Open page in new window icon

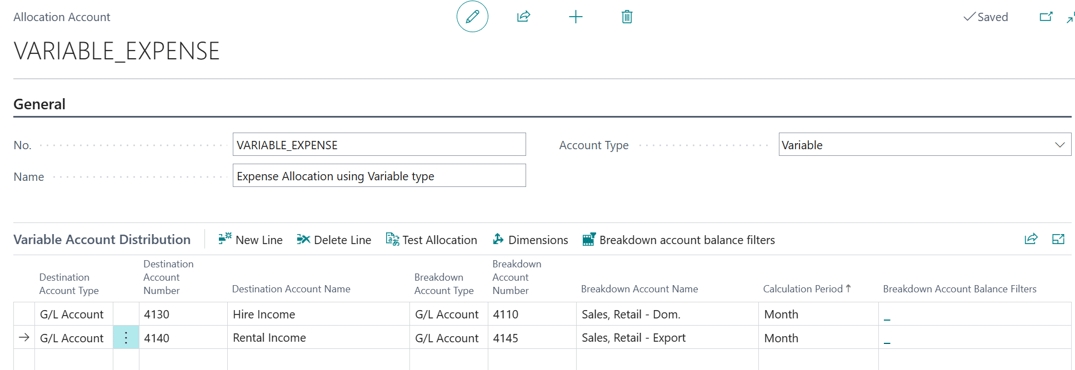click(1046, 17)
